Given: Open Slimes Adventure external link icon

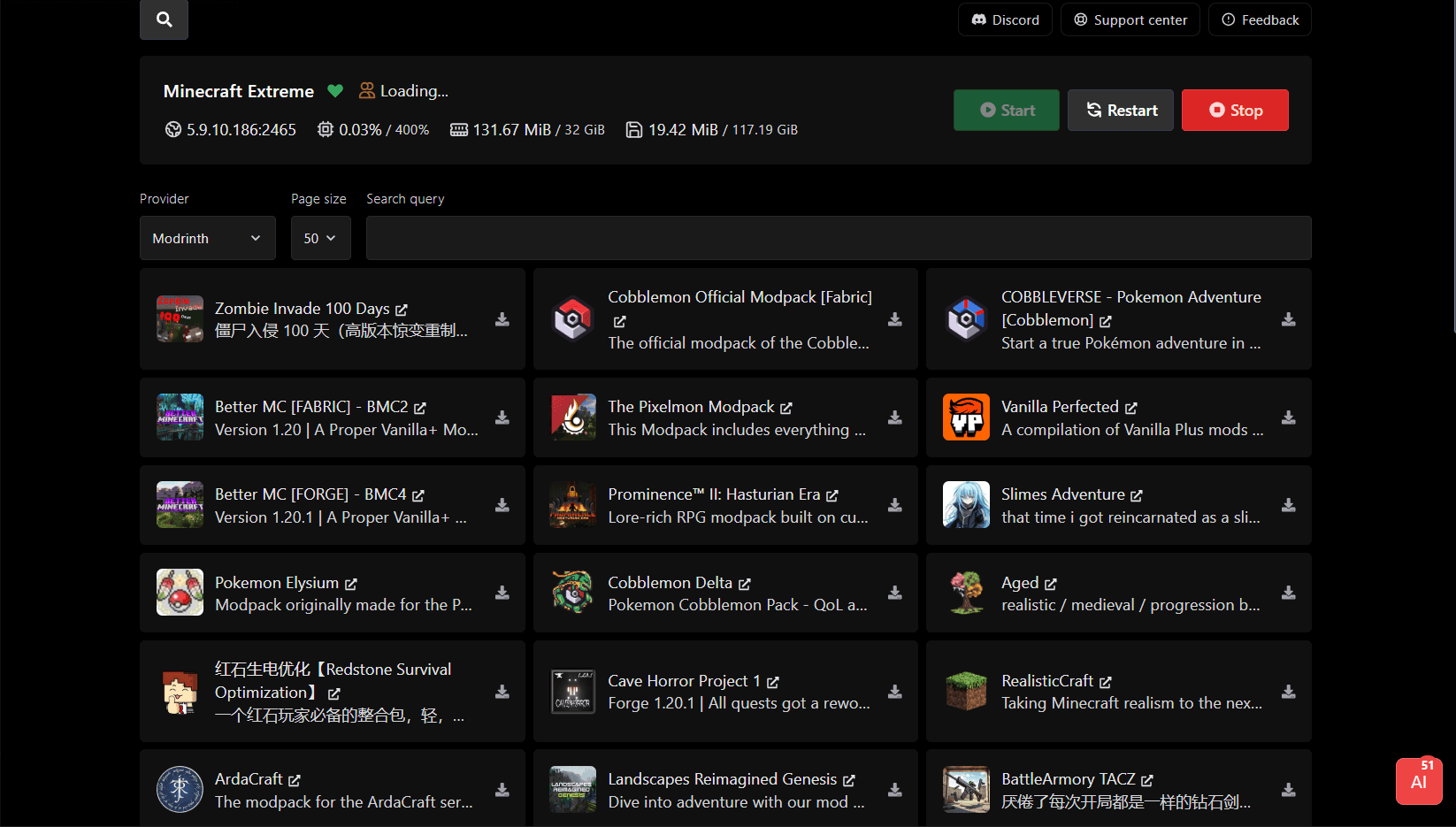Looking at the screenshot, I should pyautogui.click(x=1137, y=495).
